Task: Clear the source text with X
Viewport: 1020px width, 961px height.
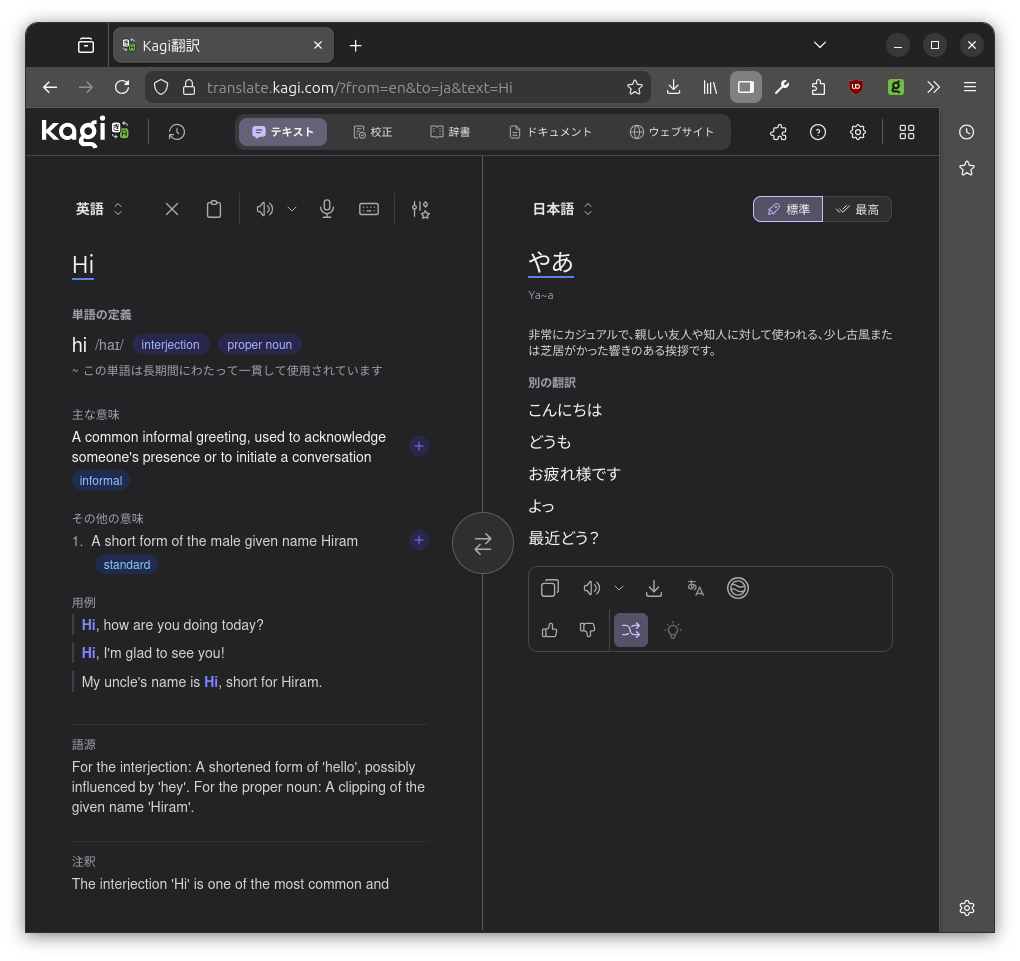Action: click(x=172, y=209)
